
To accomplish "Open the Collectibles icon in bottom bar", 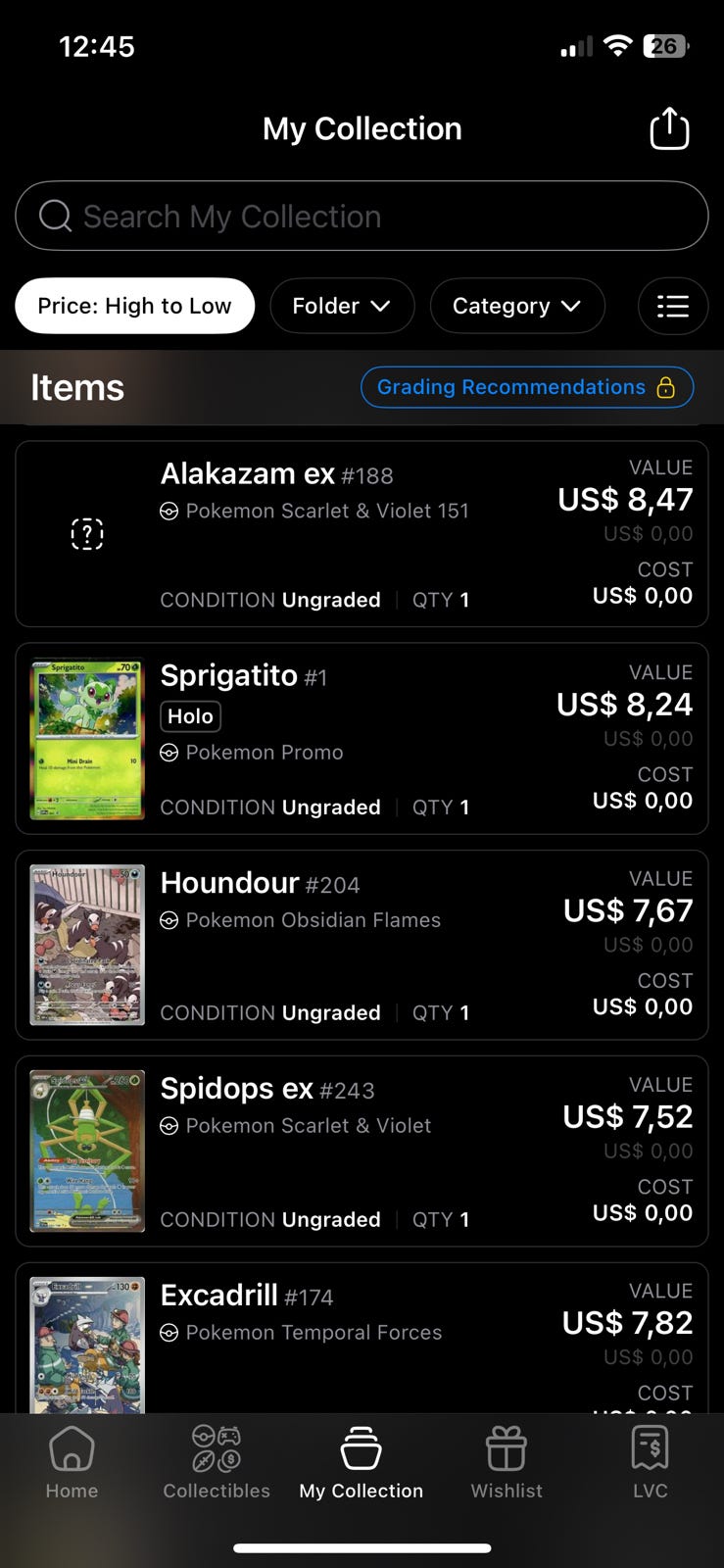I will tap(217, 1448).
